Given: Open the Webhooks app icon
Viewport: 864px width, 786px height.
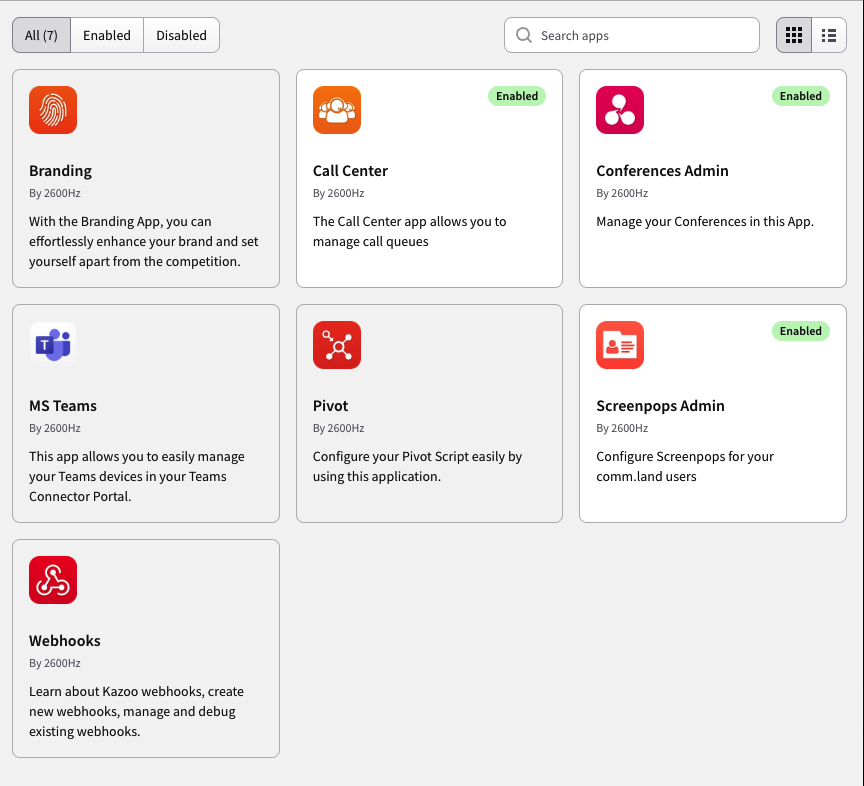Looking at the screenshot, I should pyautogui.click(x=53, y=580).
